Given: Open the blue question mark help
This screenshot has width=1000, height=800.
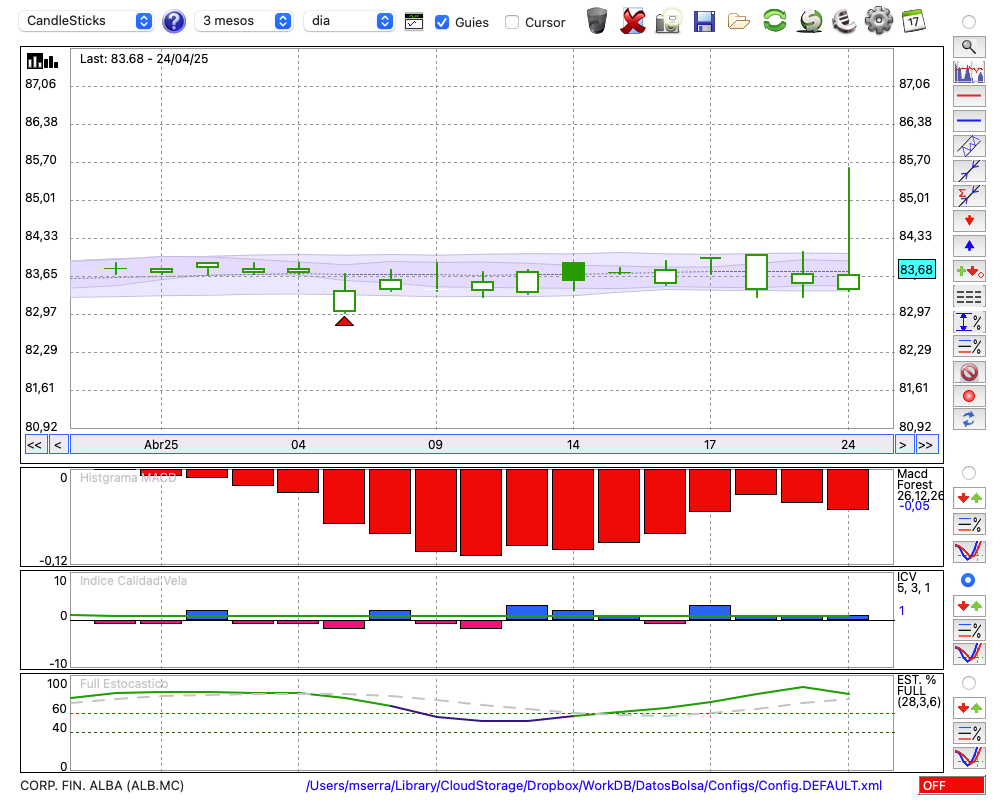Looking at the screenshot, I should click(173, 22).
